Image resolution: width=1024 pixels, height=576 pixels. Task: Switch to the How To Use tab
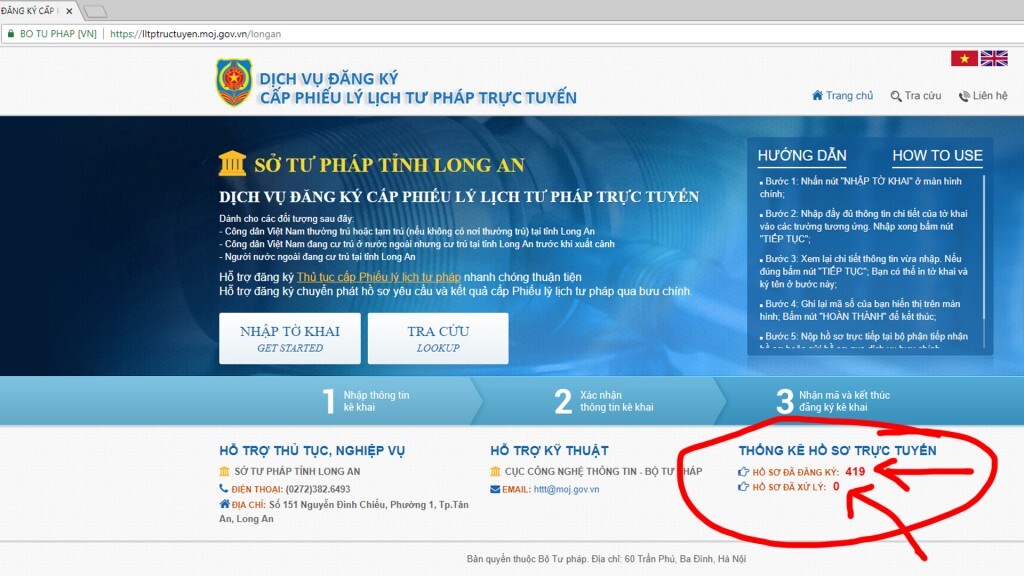(x=937, y=155)
